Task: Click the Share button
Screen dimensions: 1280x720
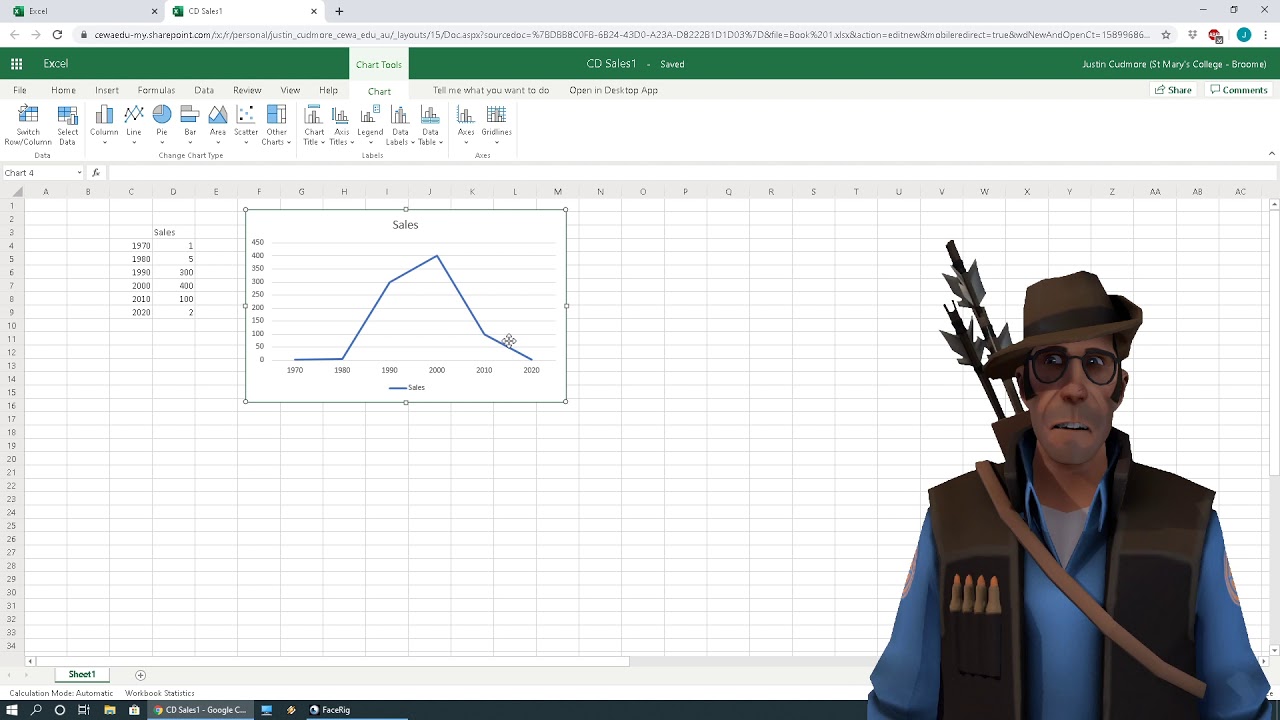Action: pos(1174,90)
